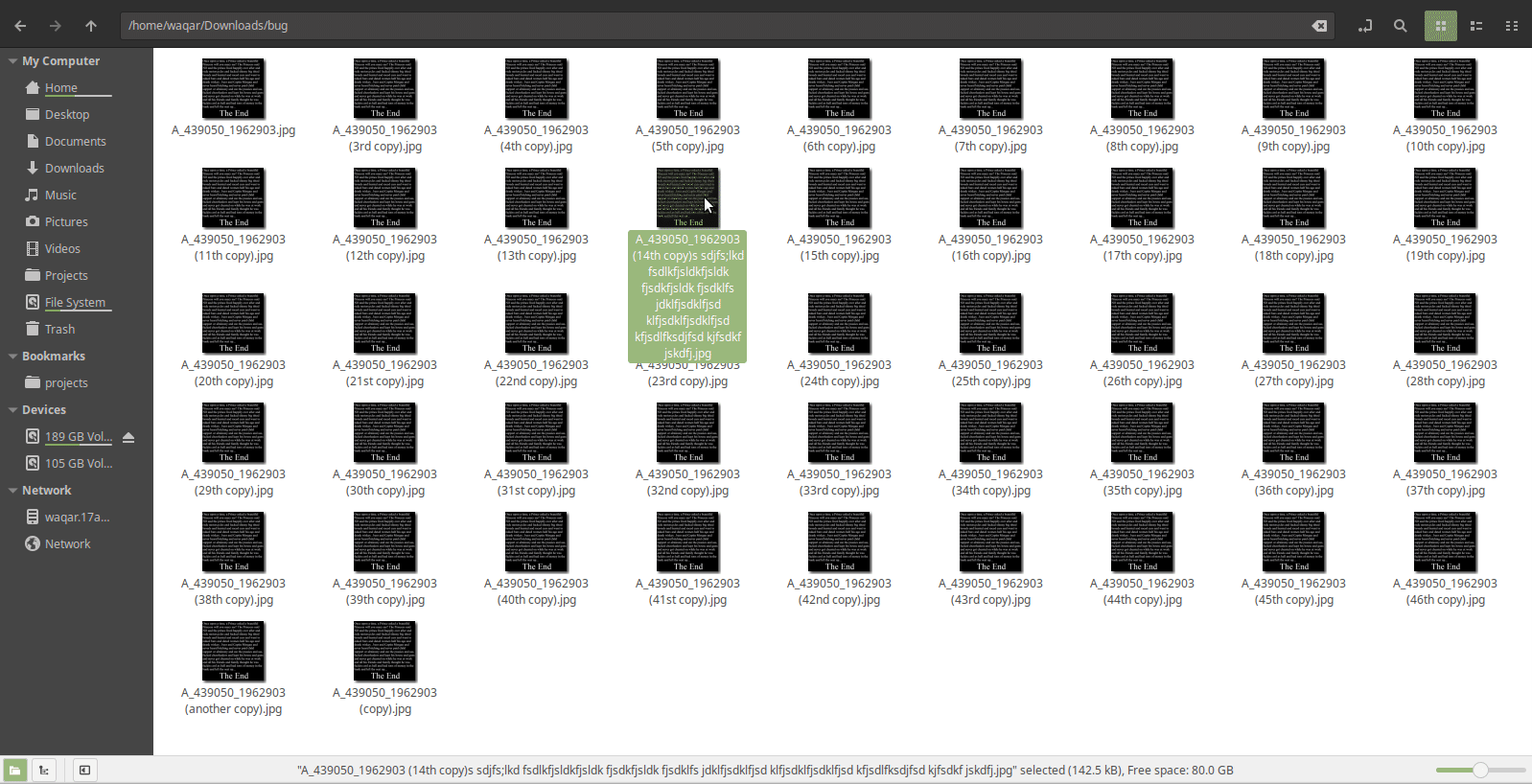This screenshot has height=784, width=1532.
Task: Clear the location bar path
Action: [1319, 26]
